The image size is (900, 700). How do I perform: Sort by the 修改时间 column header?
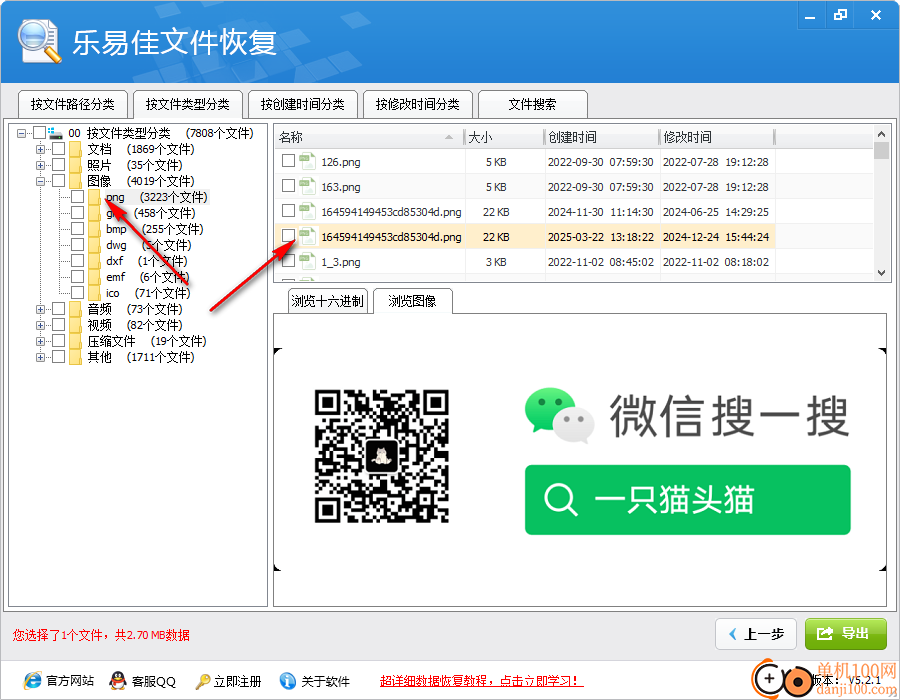tap(716, 137)
